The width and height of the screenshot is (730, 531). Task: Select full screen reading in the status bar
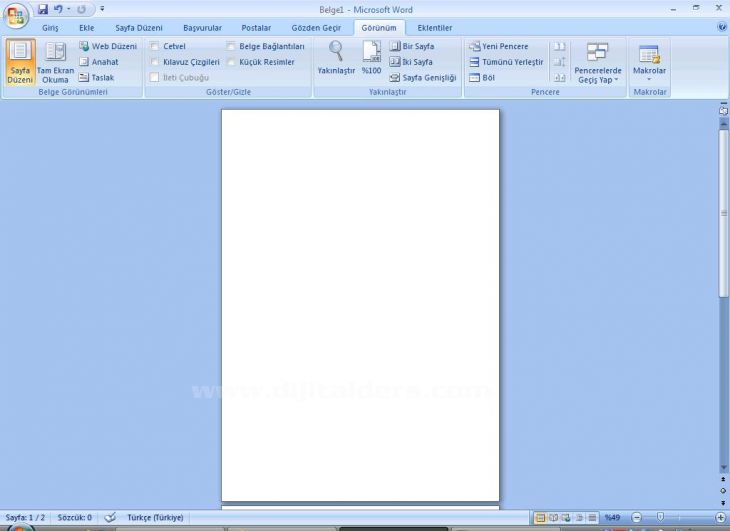[553, 518]
